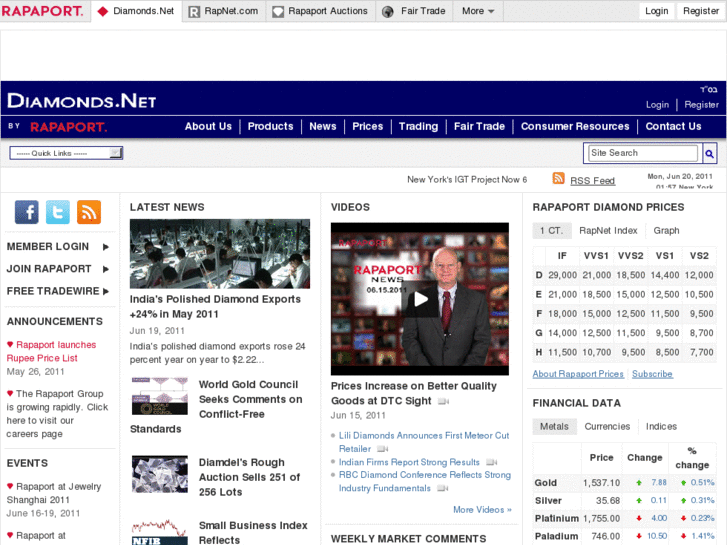
Task: Expand the More menu in top bar
Action: pos(478,11)
